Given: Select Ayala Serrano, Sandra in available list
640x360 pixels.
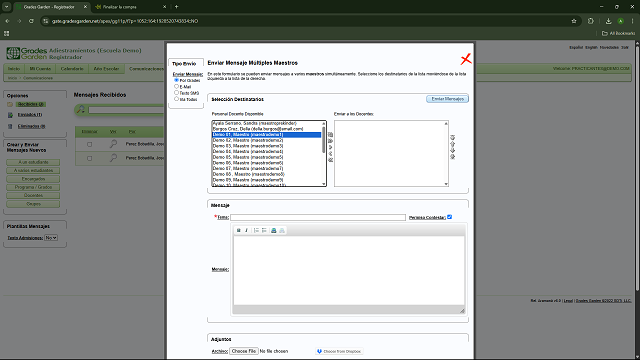Looking at the screenshot, I should (267, 123).
